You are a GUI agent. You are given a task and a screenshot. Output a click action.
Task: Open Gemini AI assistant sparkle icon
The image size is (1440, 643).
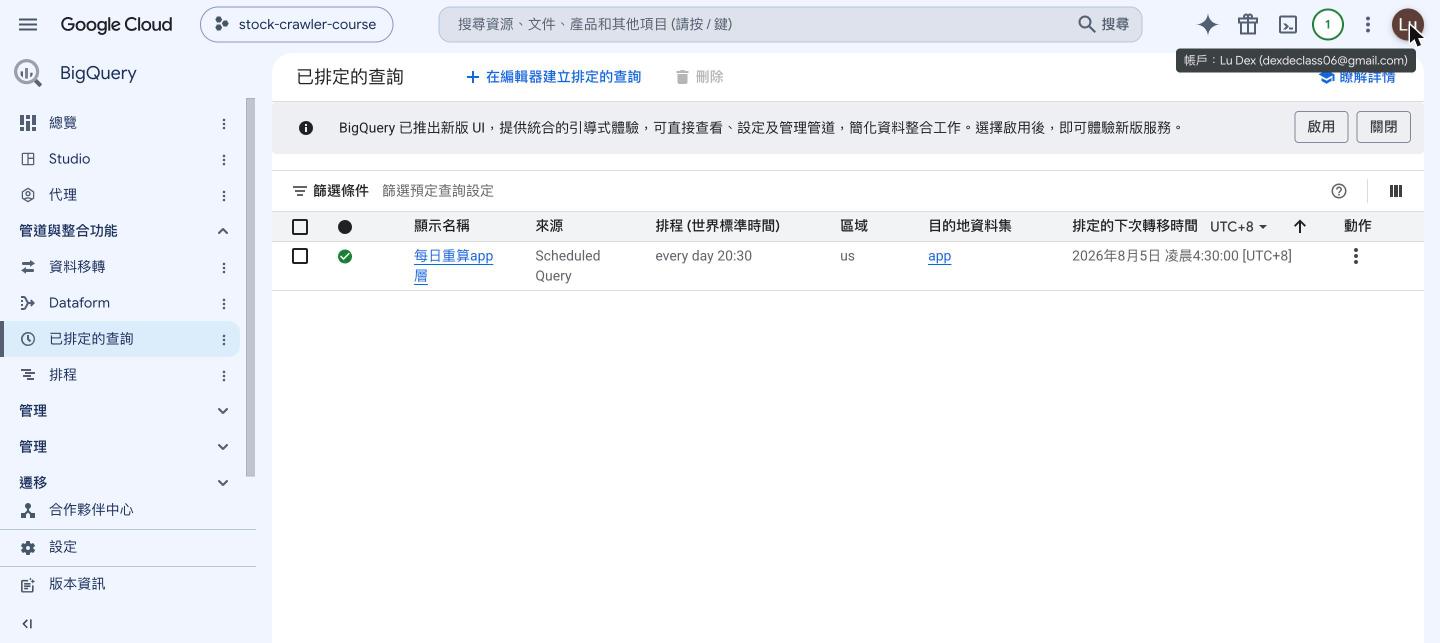(x=1208, y=24)
